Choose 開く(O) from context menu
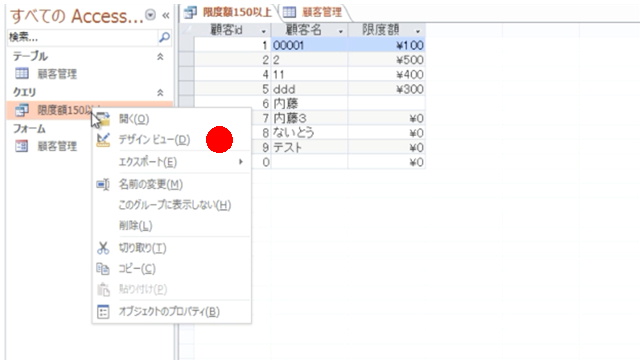The height and width of the screenshot is (360, 640). [172, 119]
